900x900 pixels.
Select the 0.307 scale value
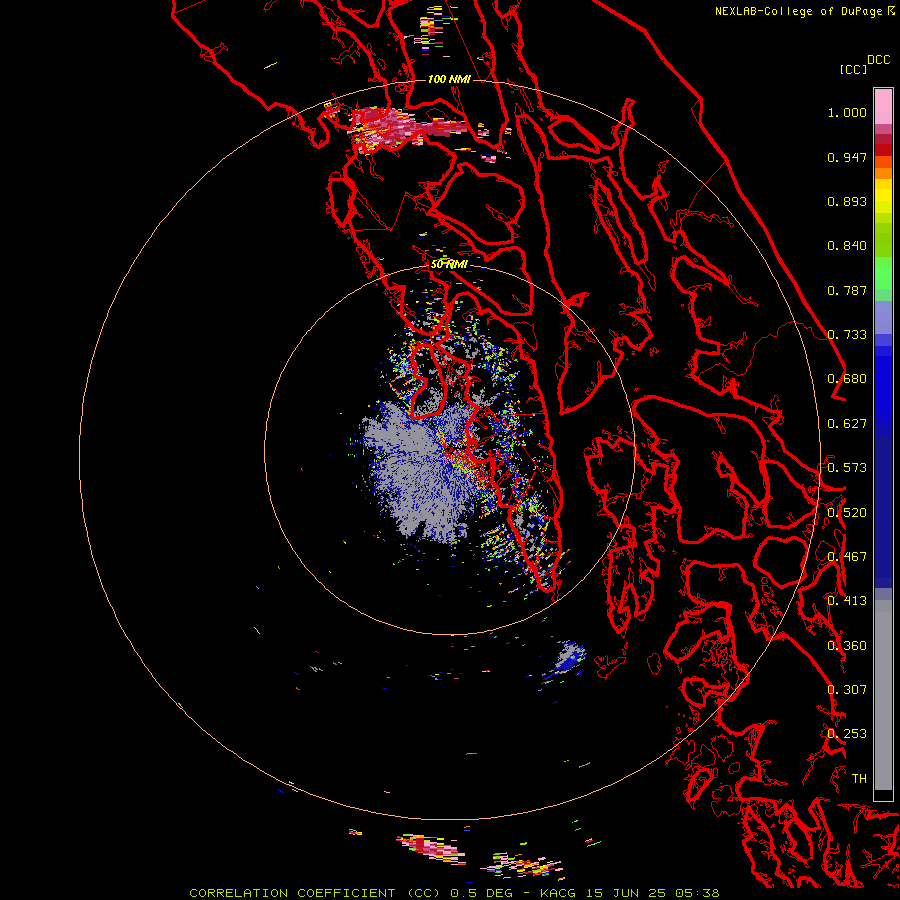[x=847, y=690]
